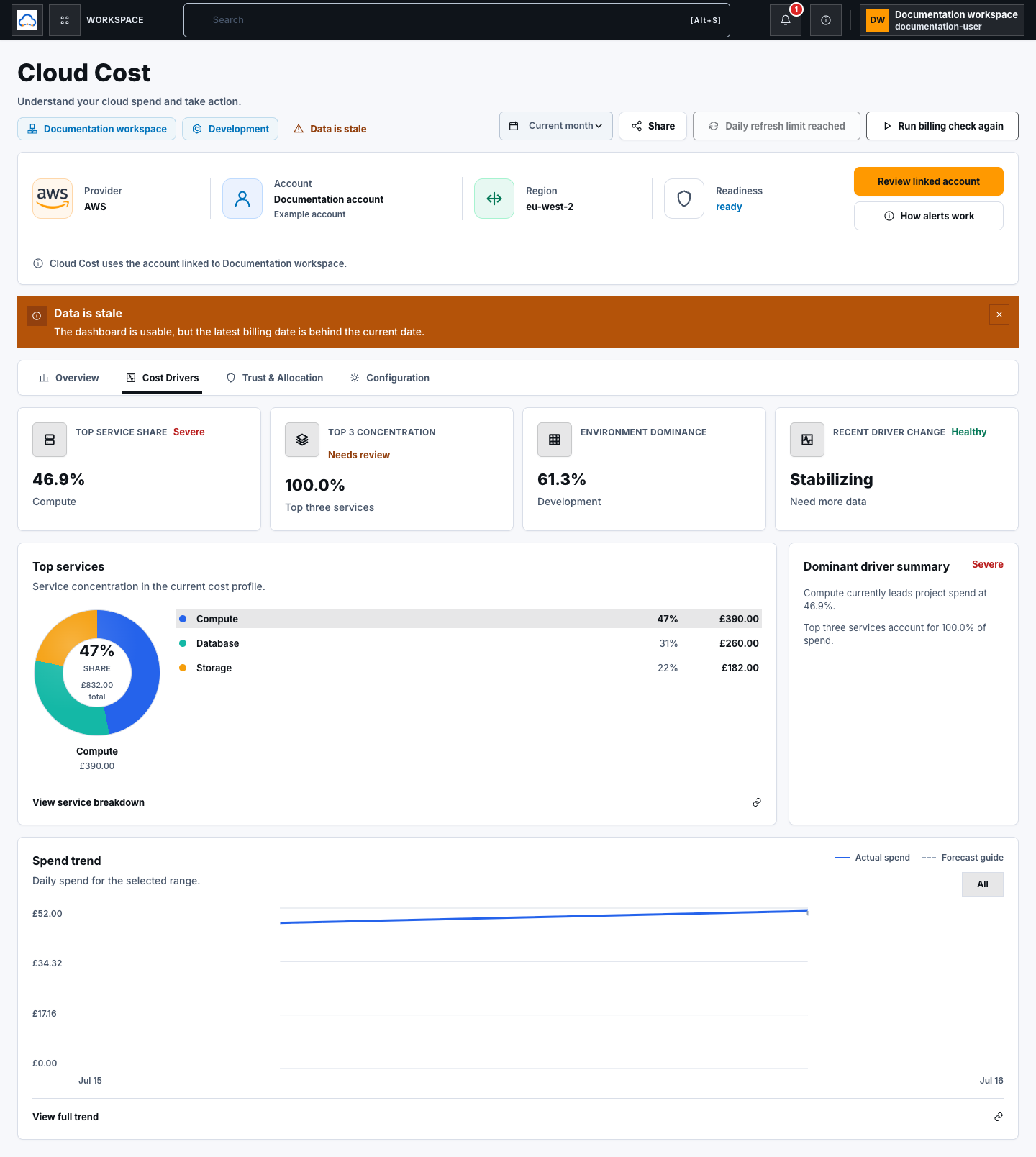Click the Daily refresh limit reached button
Viewport: 1036px width, 1157px height.
click(x=776, y=126)
